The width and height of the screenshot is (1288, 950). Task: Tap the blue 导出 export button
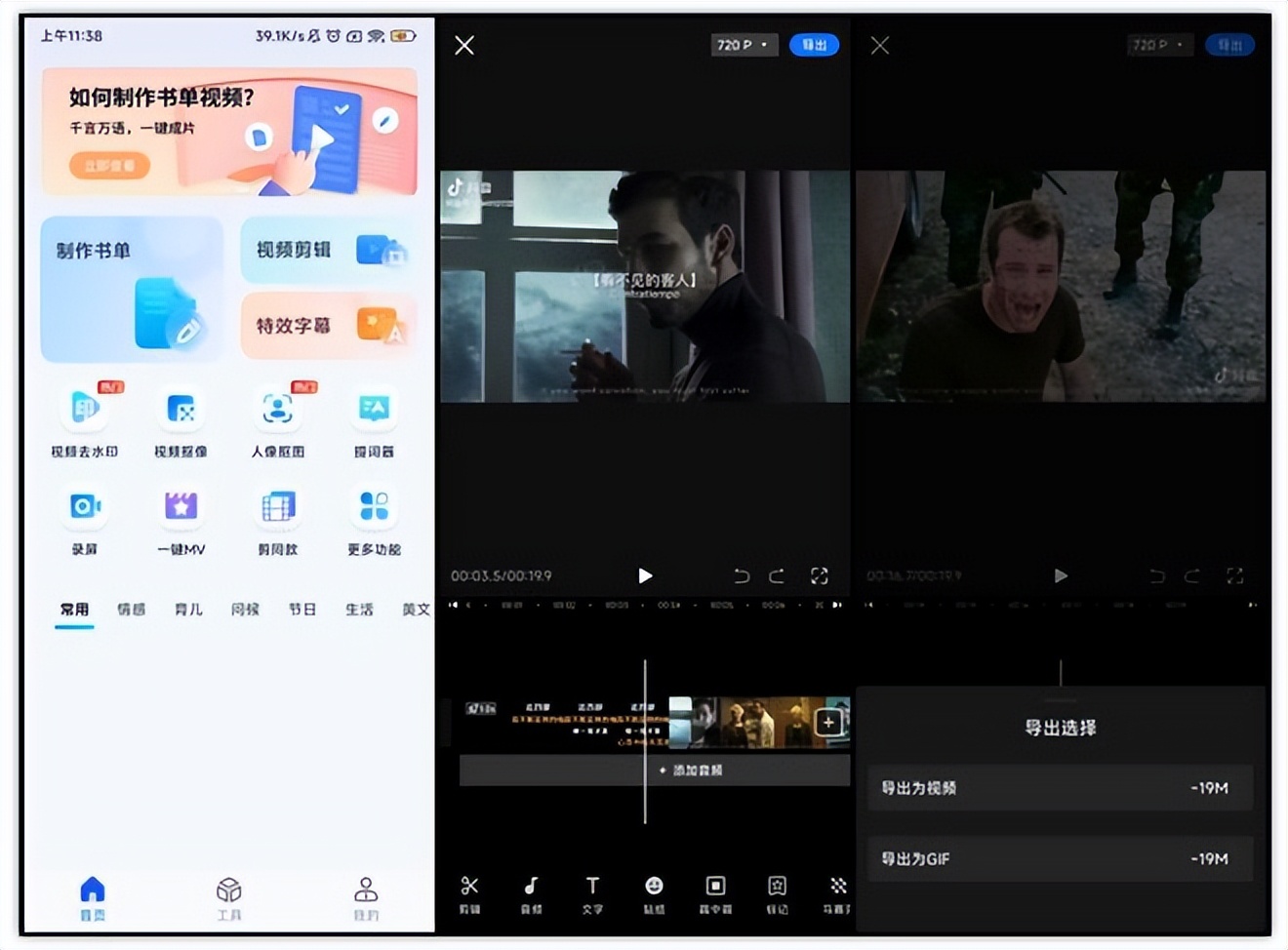pos(815,45)
